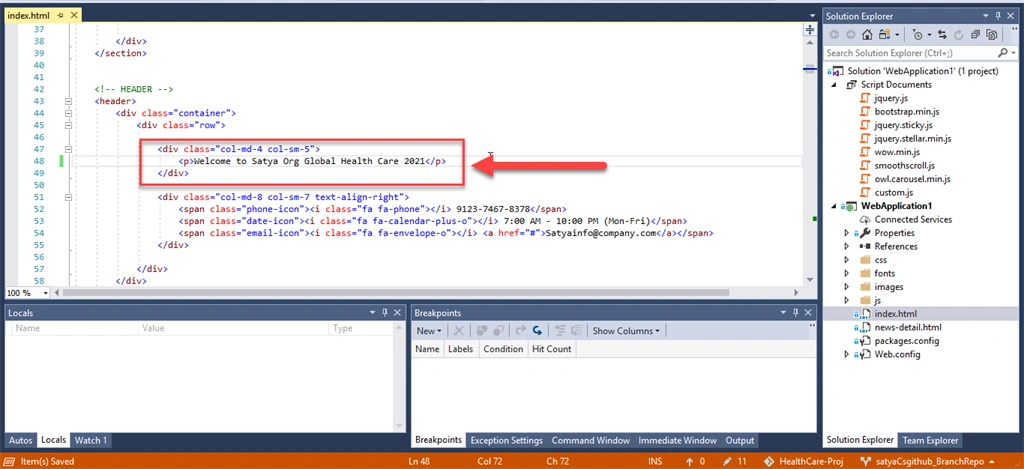Collapse the header tag code fold

[x=68, y=101]
